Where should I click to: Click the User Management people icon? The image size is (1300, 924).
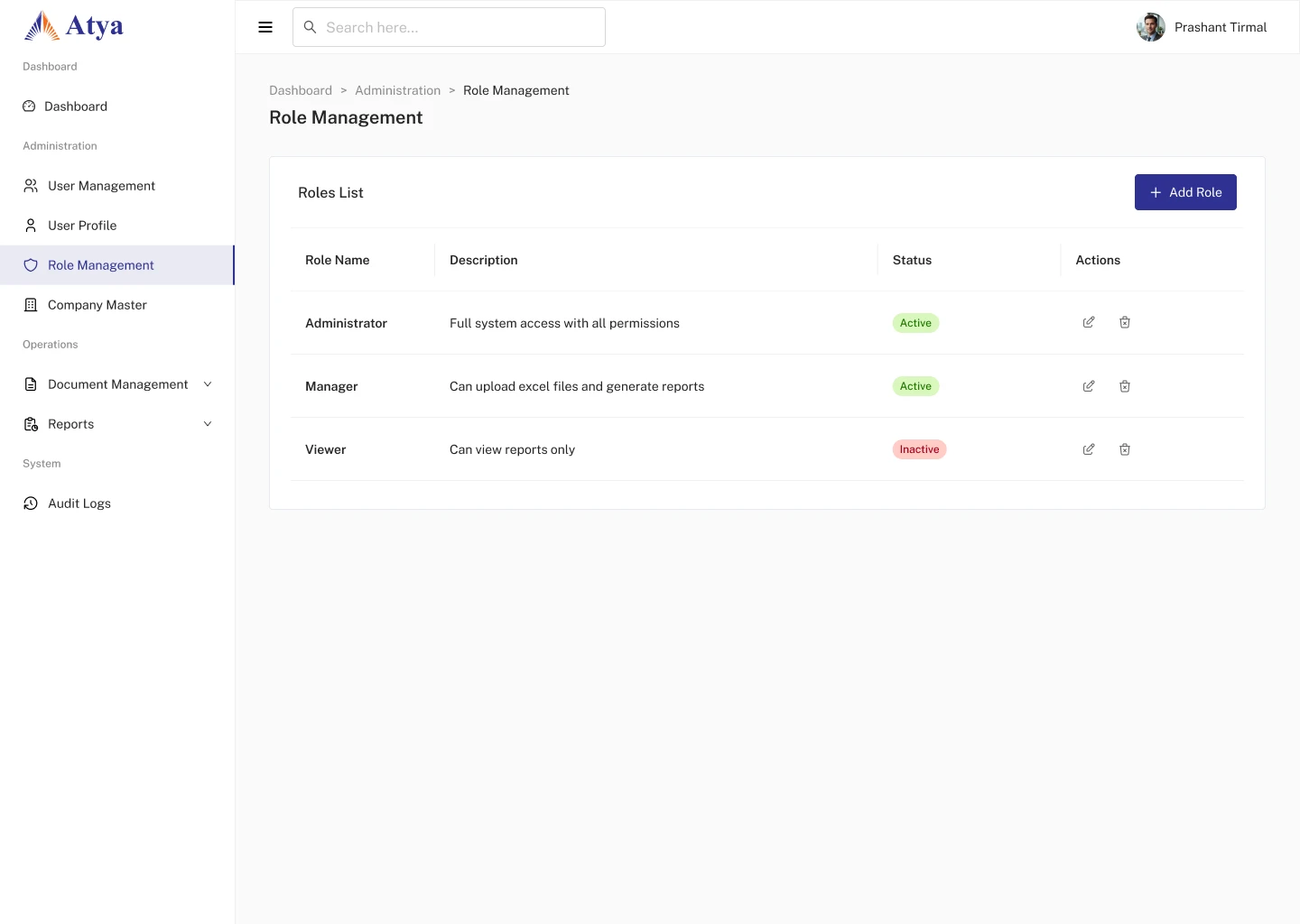31,186
